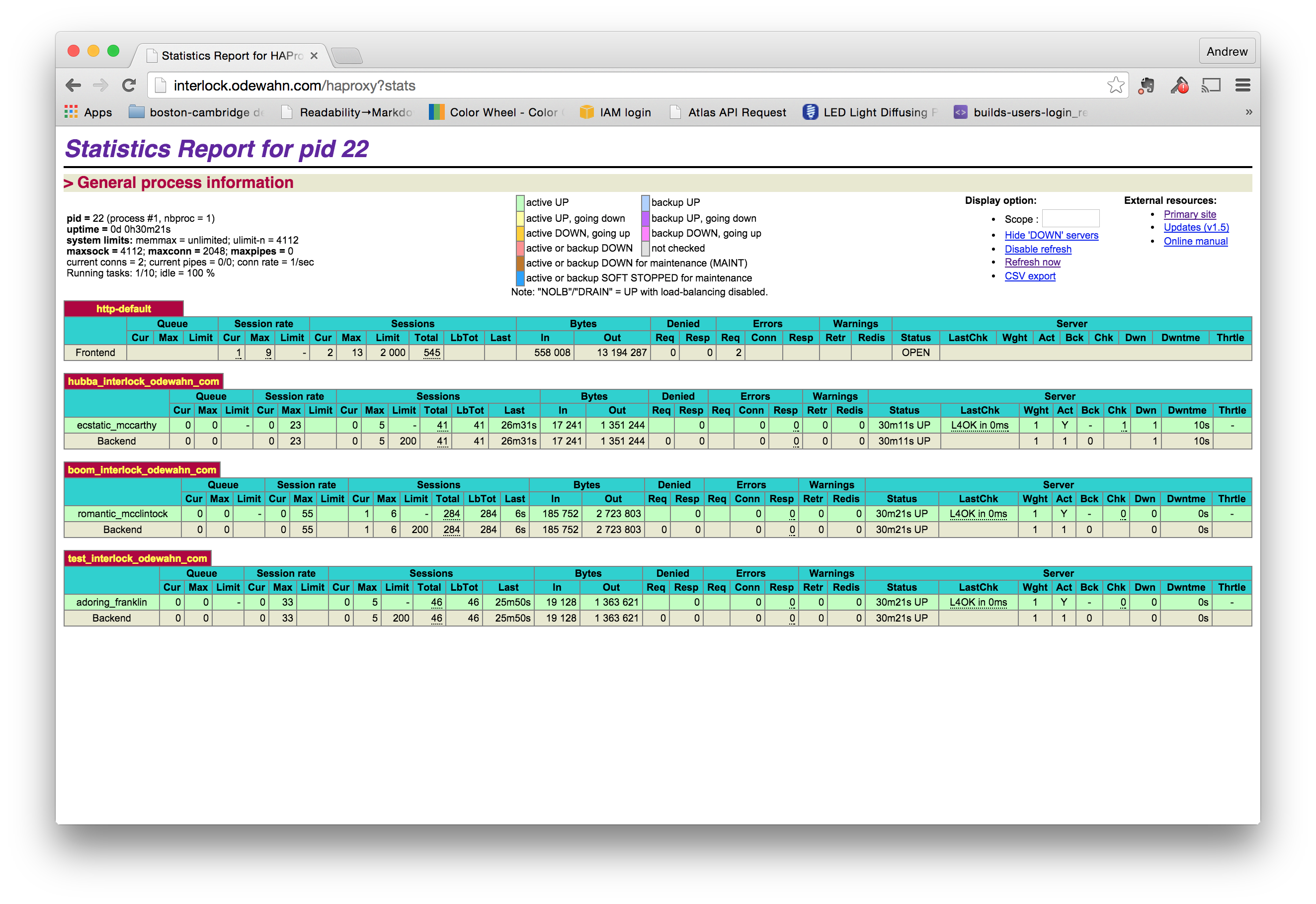Viewport: 1316px width, 904px height.
Task: Select the Statistics Report for HAProxy tab
Action: tap(232, 56)
